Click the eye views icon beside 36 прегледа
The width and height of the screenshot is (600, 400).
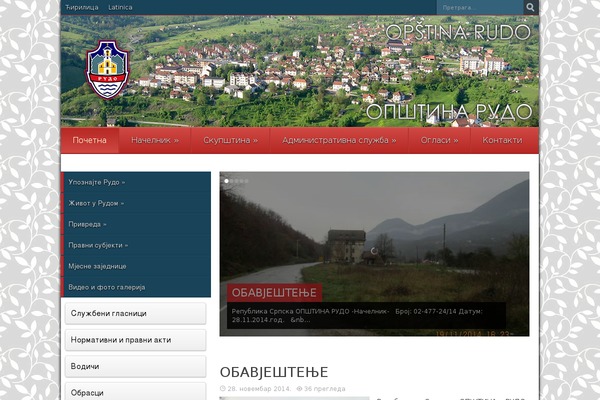[x=299, y=389]
